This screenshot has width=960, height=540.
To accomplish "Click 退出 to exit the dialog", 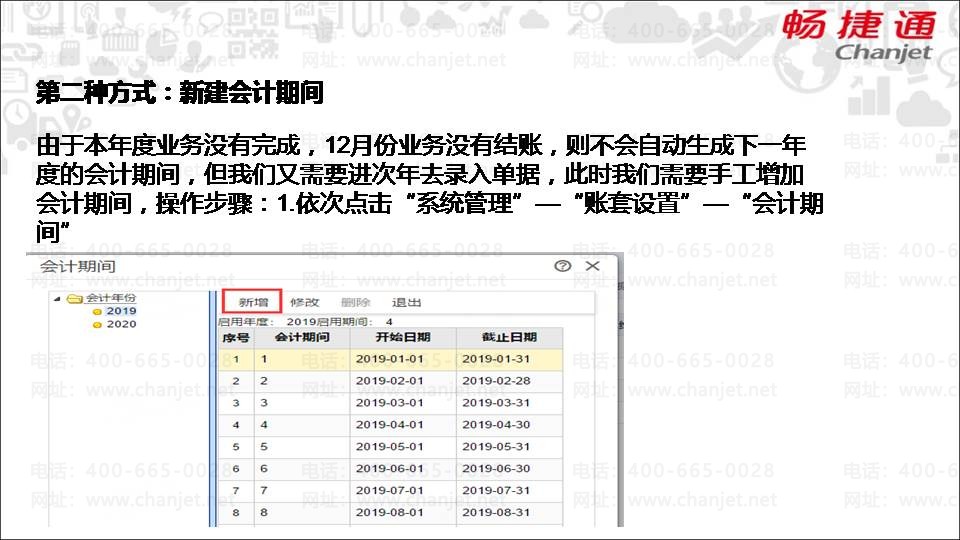I will point(407,302).
